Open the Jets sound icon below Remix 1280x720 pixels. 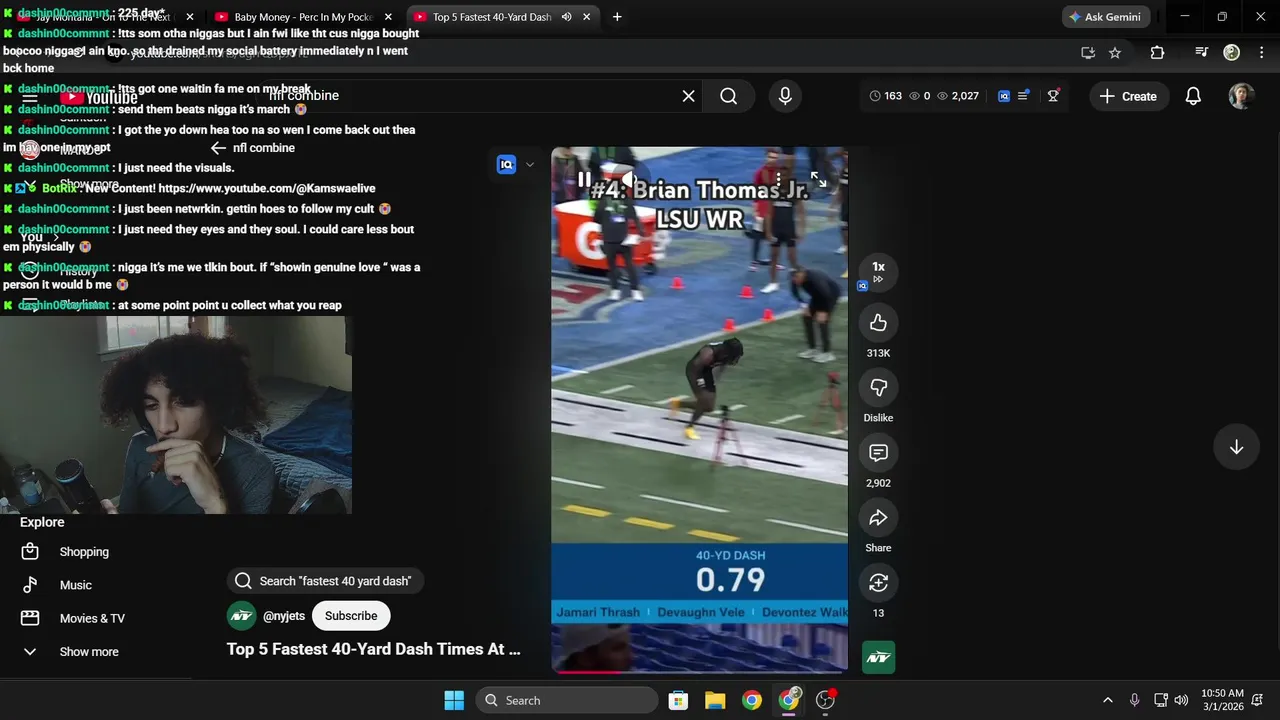(878, 657)
